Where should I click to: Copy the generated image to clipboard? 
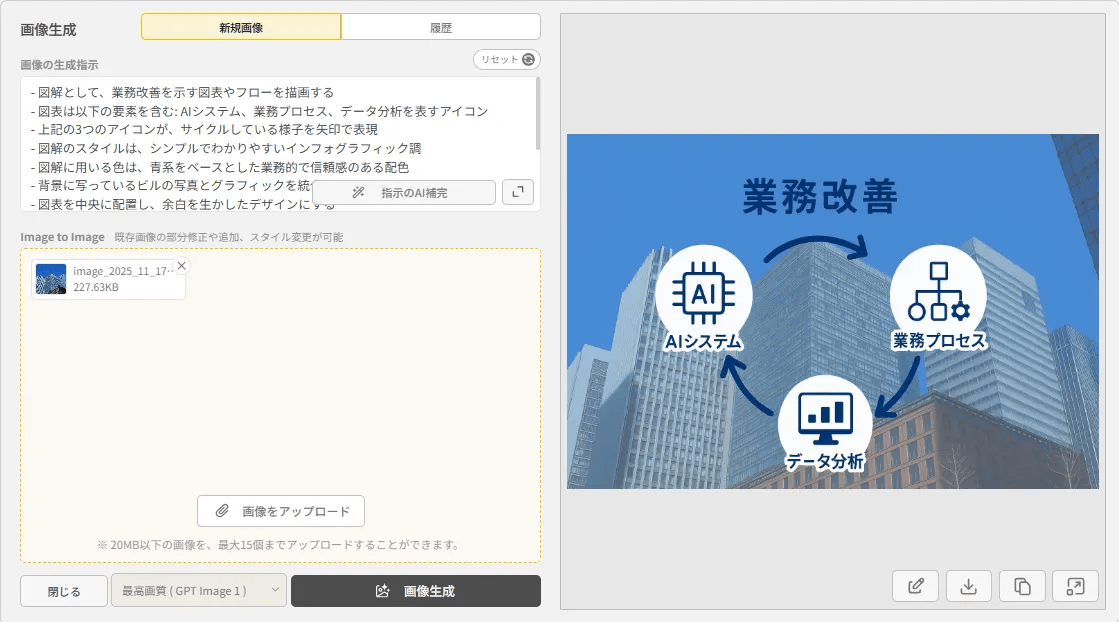pos(1022,586)
